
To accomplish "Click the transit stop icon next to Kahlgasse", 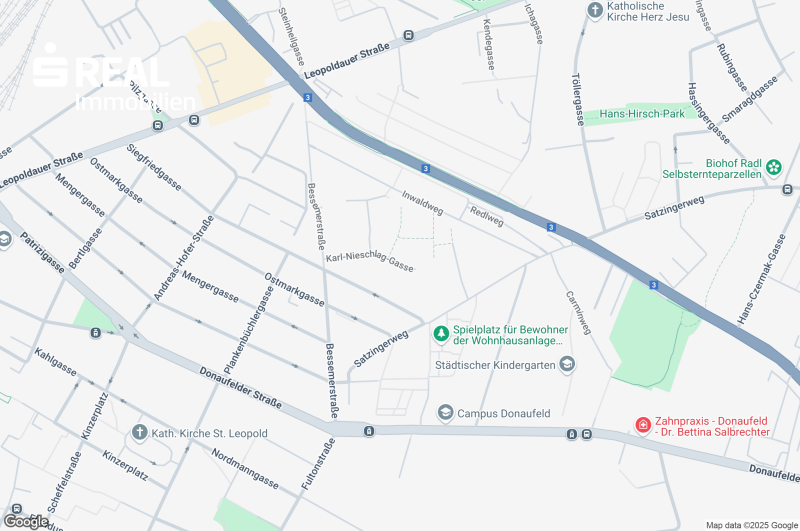I will (95, 333).
